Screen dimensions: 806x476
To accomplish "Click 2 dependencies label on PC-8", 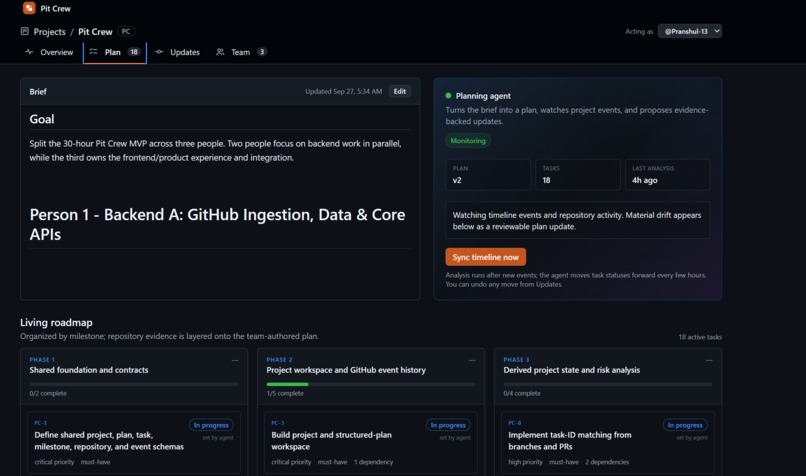I will pyautogui.click(x=607, y=462).
